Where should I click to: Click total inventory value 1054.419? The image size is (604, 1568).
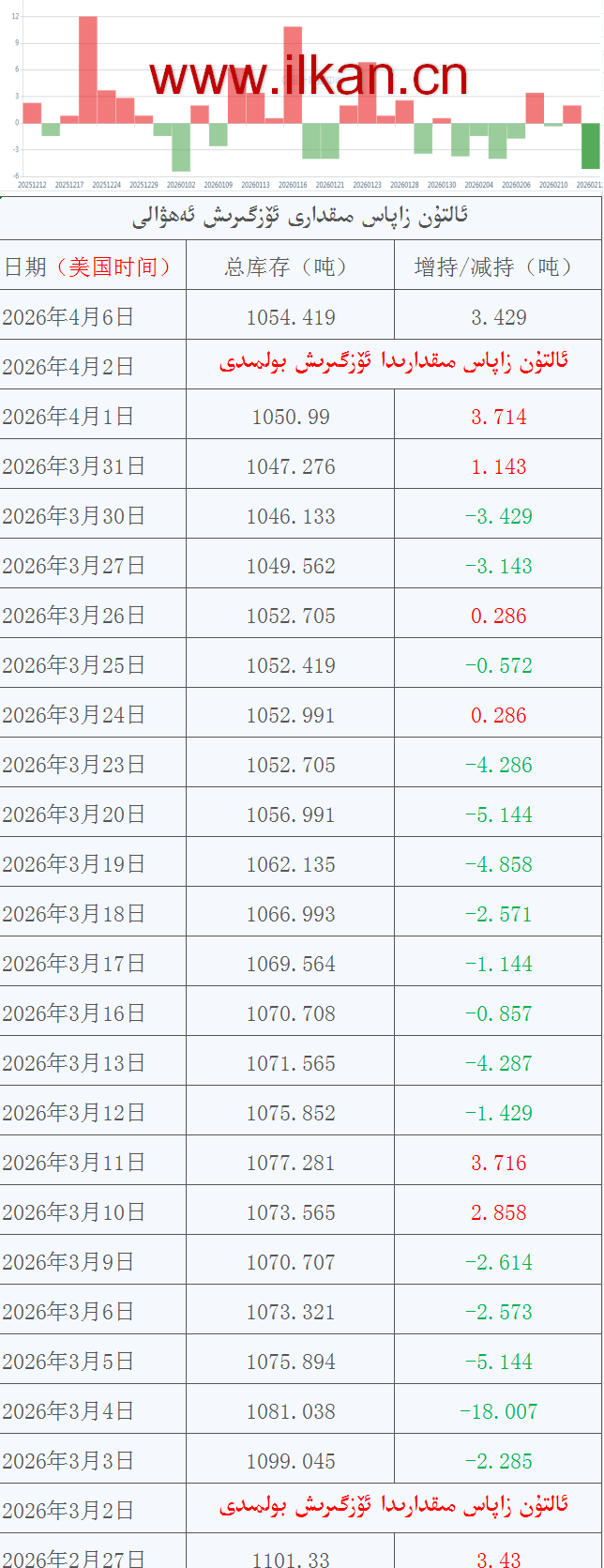tap(291, 317)
